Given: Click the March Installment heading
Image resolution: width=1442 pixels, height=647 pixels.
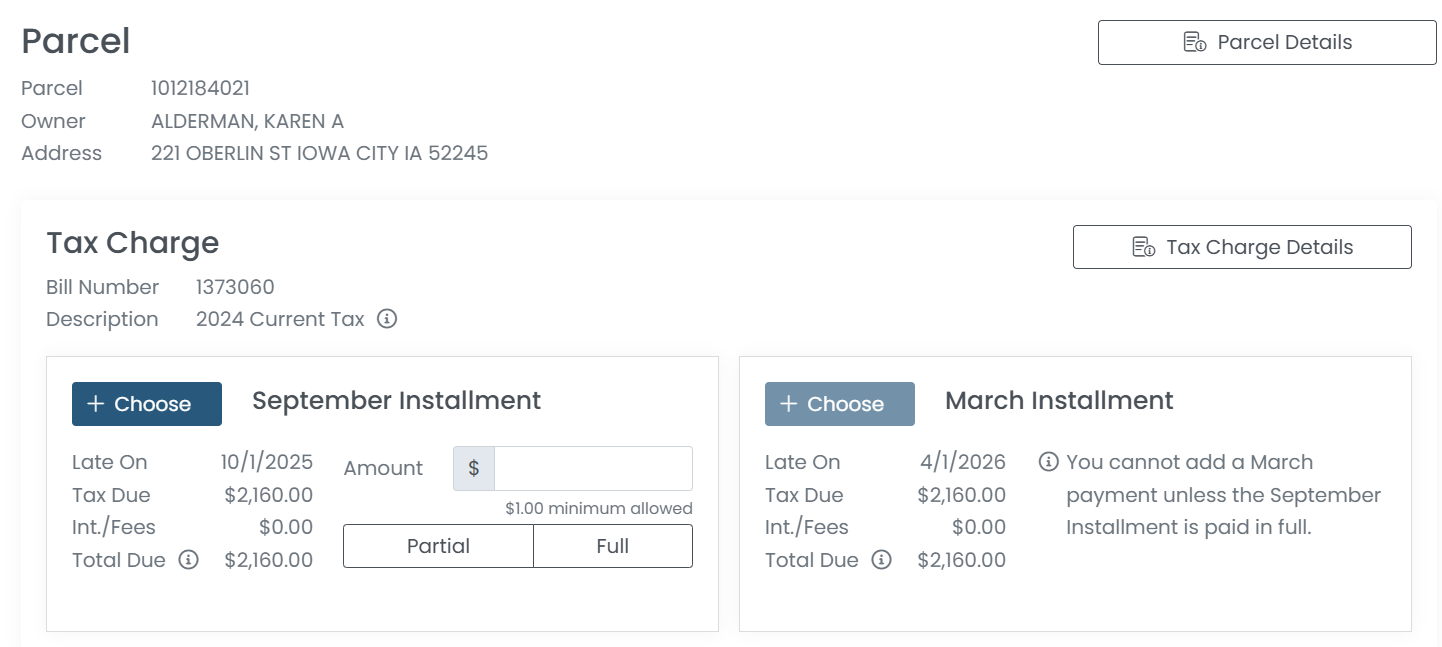Looking at the screenshot, I should point(1059,401).
